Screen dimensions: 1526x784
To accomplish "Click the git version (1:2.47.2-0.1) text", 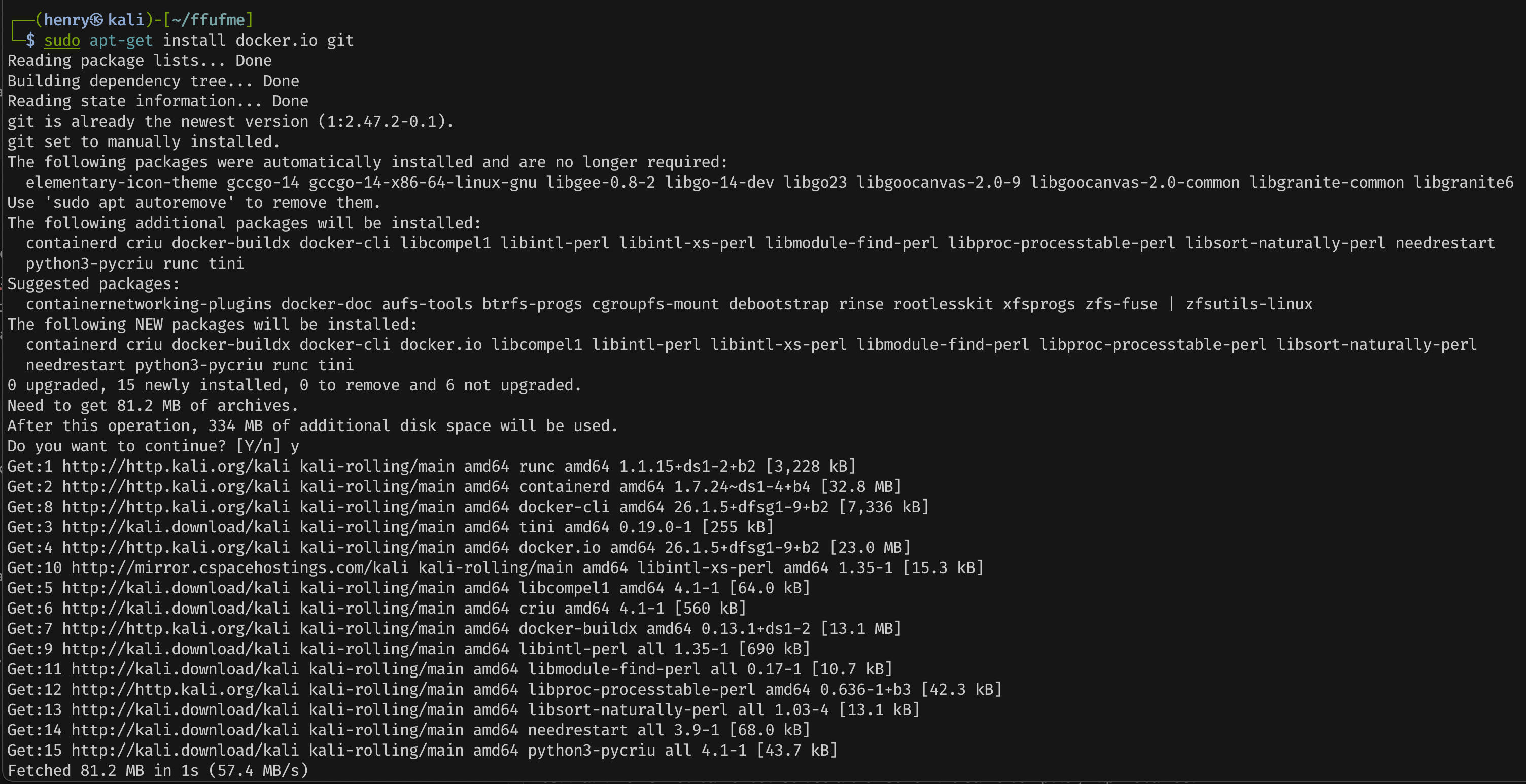I will pyautogui.click(x=386, y=121).
